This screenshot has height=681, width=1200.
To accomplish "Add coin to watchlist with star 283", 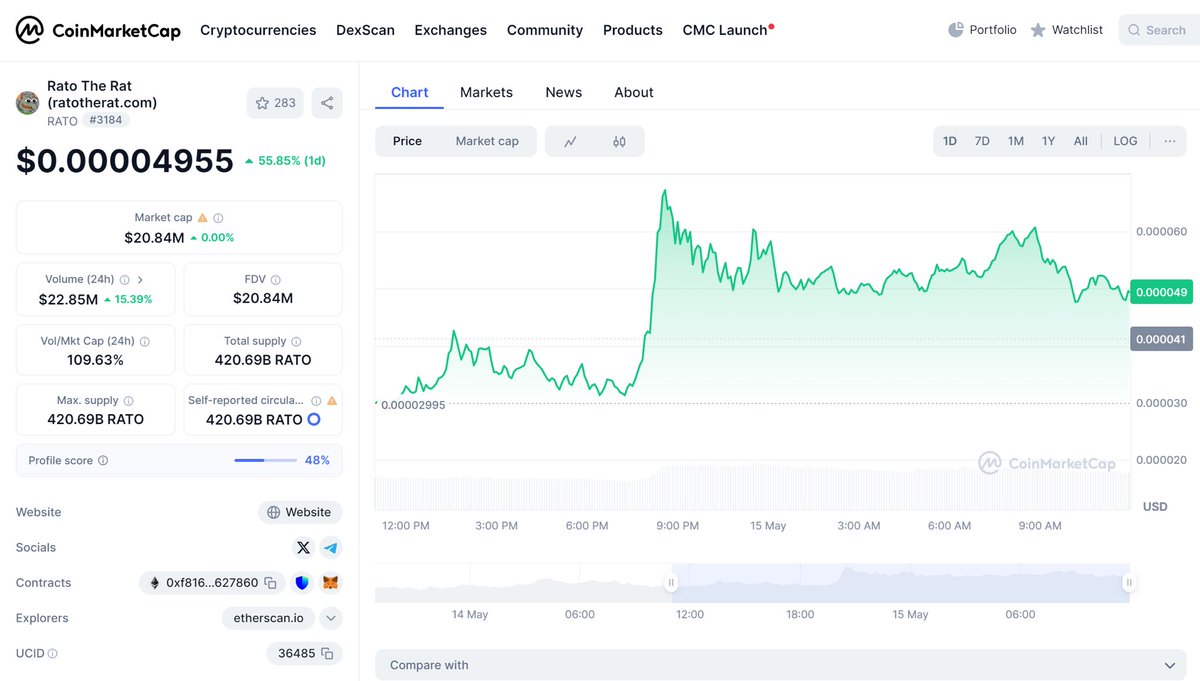I will (x=275, y=103).
